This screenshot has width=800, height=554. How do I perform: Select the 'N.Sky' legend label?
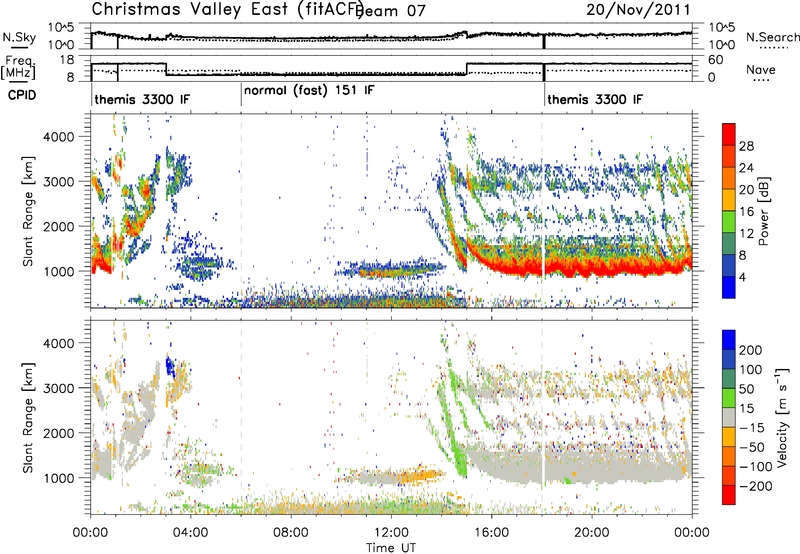[x=19, y=37]
